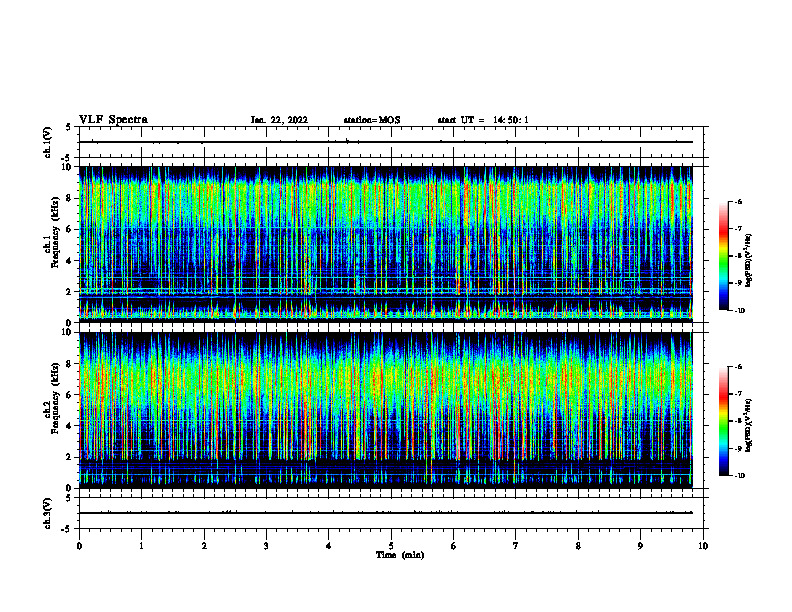Click the "-6" label on ch.1 colorbar
Image resolution: width=792 pixels, height=612 pixels.
coord(738,201)
